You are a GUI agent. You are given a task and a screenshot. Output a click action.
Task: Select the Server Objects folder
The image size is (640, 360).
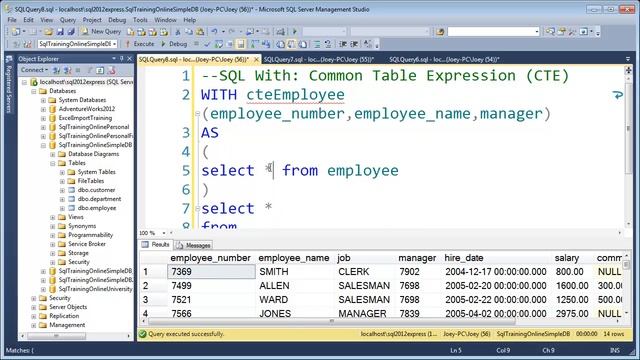(68, 307)
